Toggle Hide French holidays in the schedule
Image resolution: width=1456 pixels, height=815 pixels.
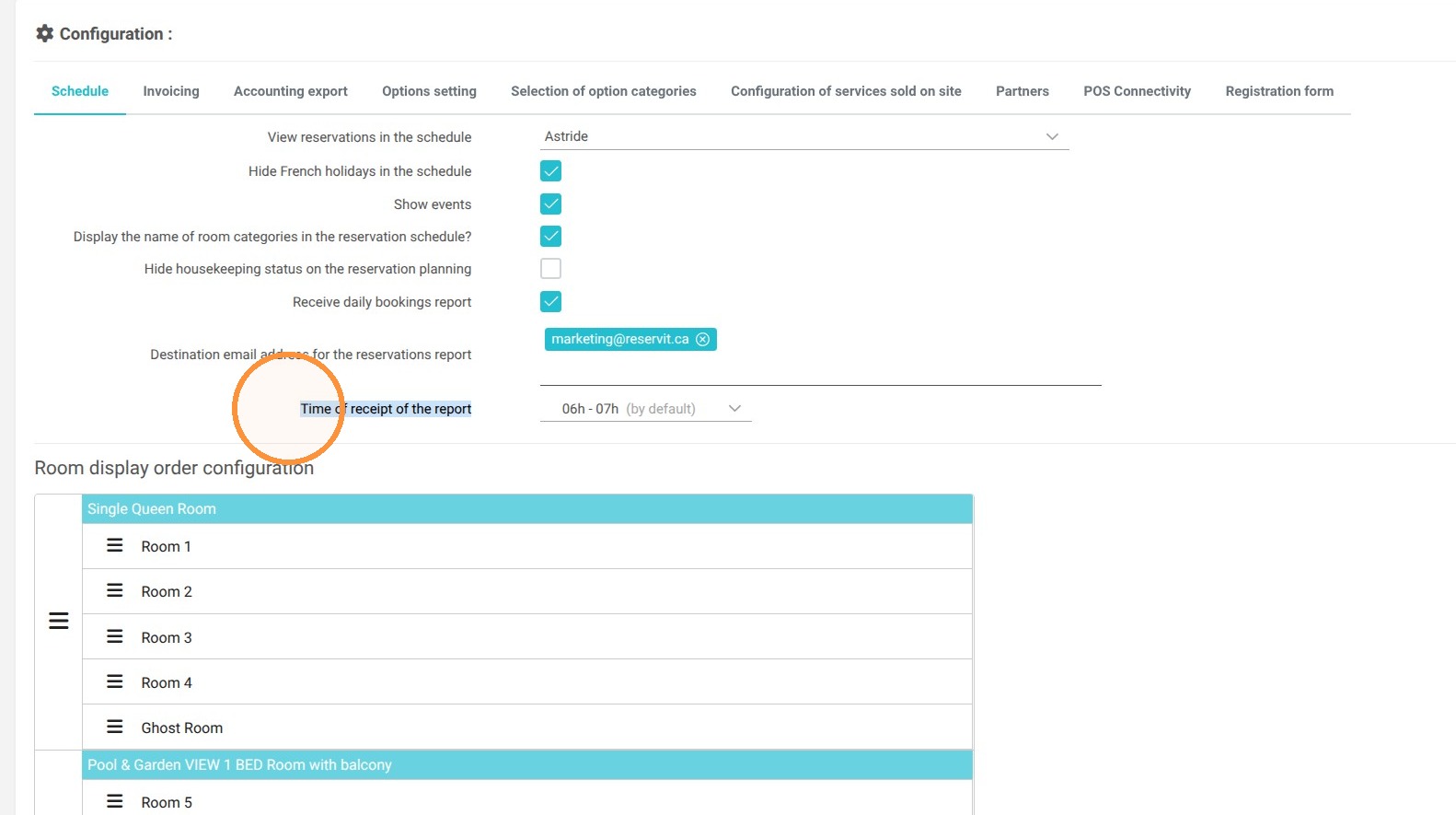click(x=550, y=171)
